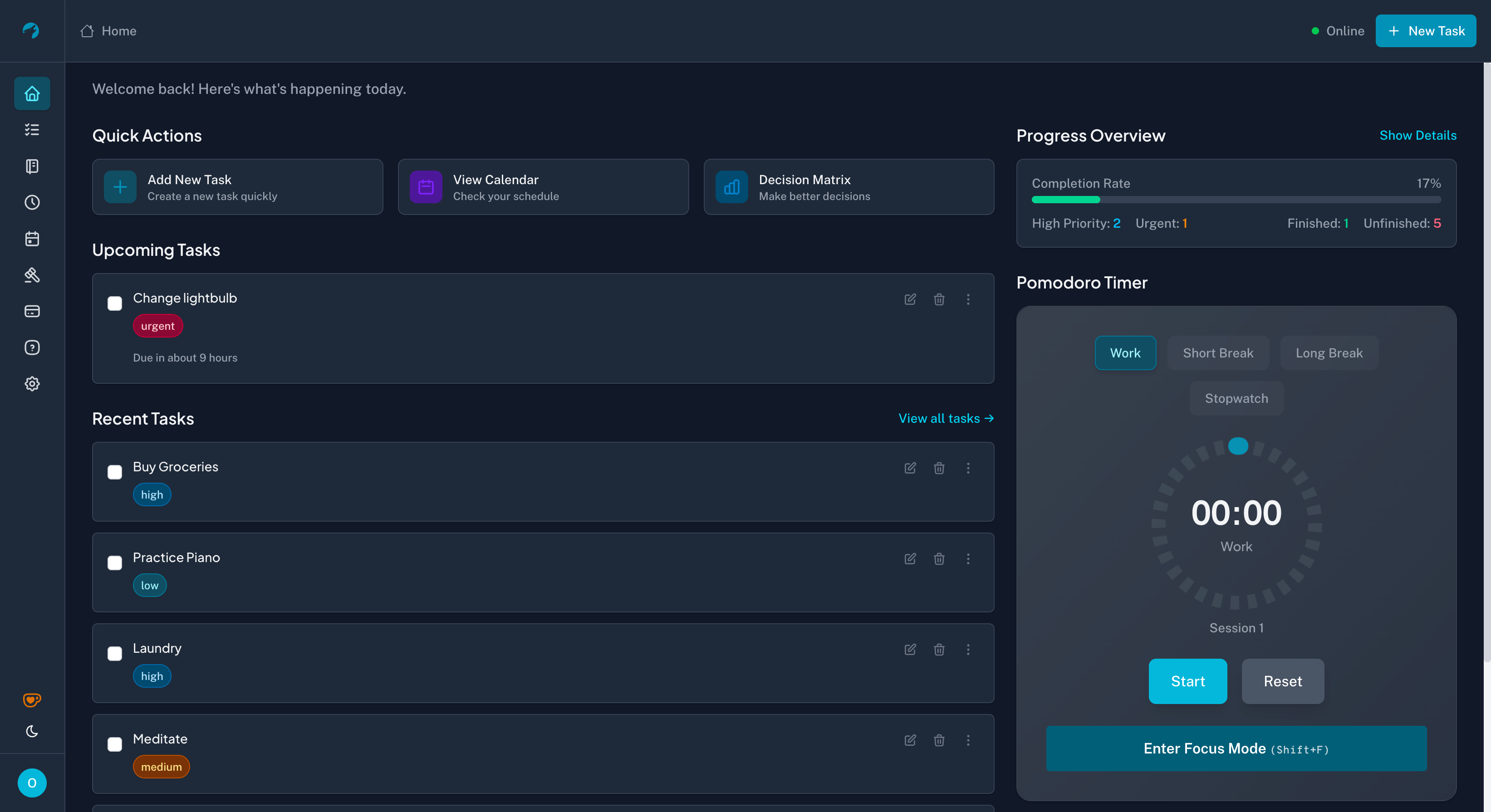Click the timer dial handle dot
Image resolution: width=1491 pixels, height=812 pixels.
(1237, 446)
